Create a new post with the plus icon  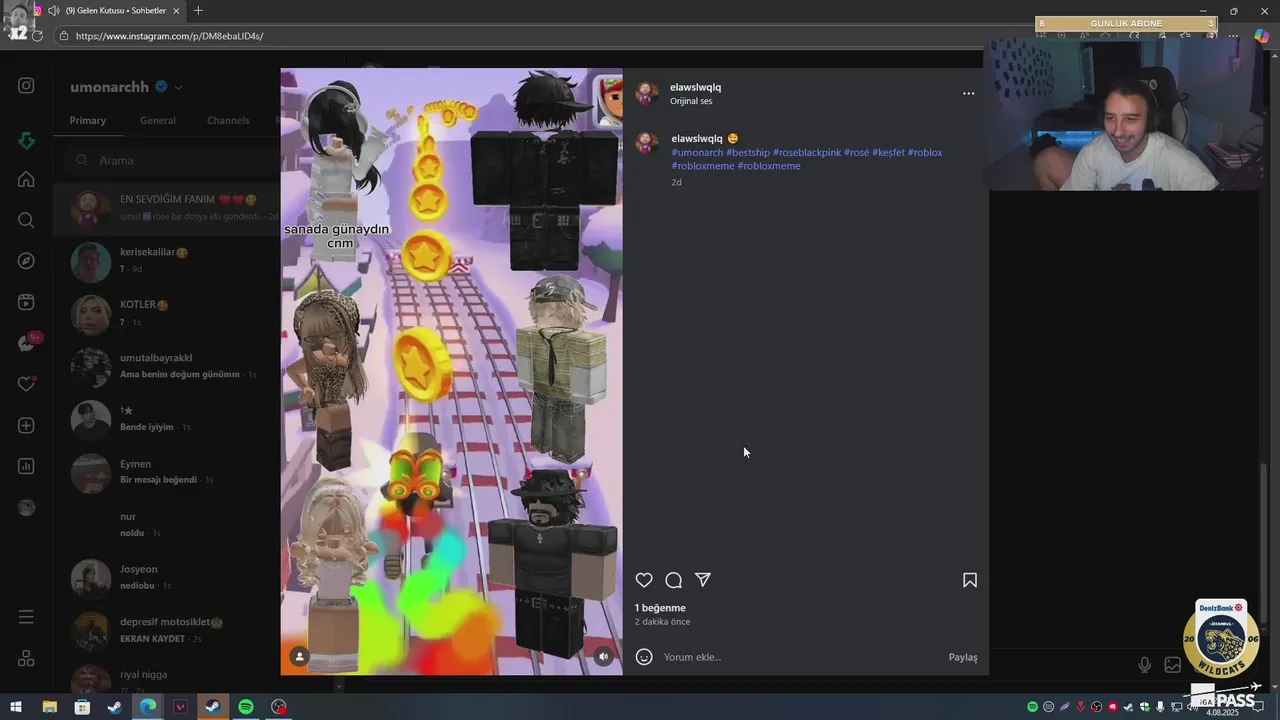click(x=26, y=425)
